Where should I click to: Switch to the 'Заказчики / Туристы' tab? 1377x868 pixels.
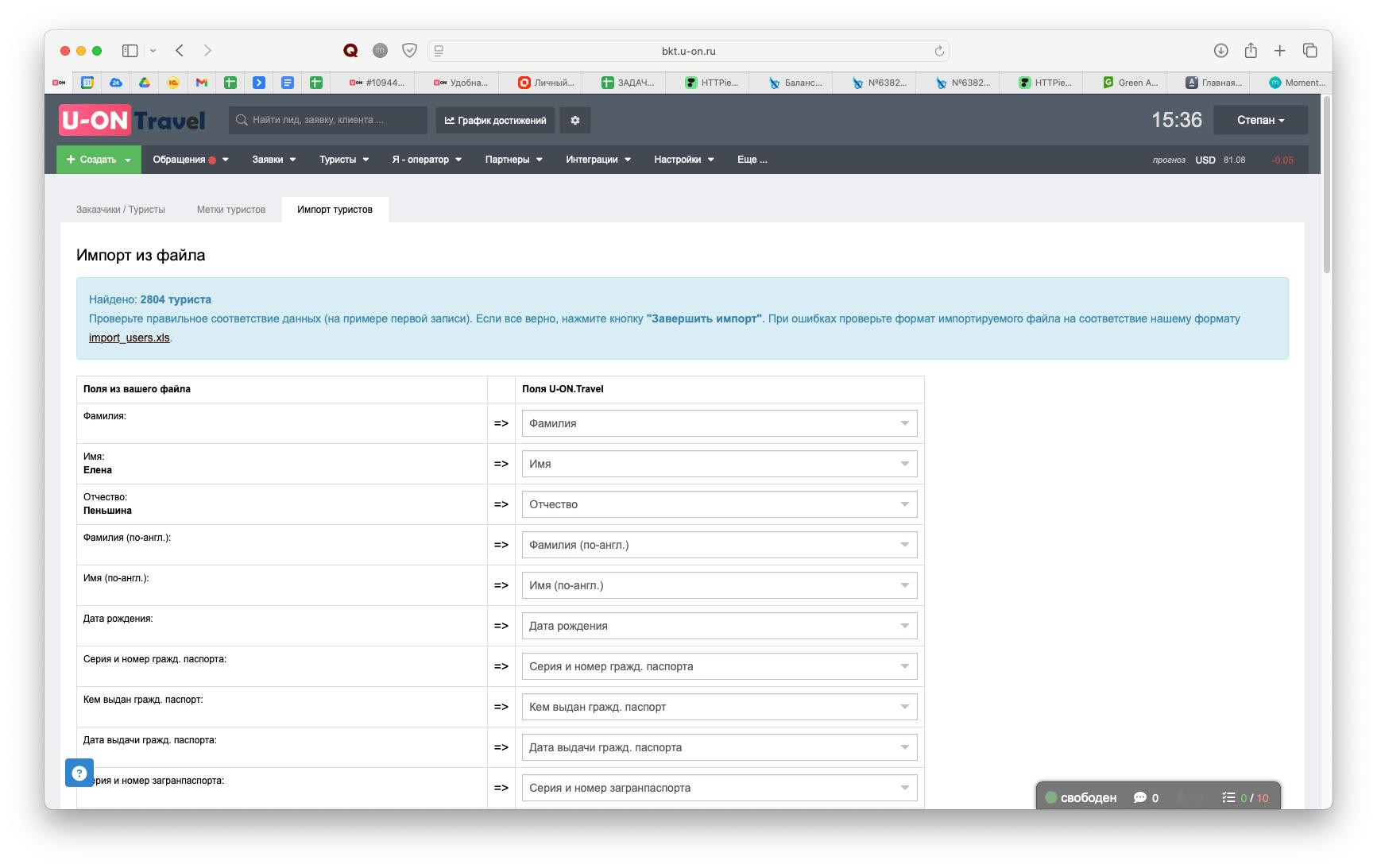(121, 210)
